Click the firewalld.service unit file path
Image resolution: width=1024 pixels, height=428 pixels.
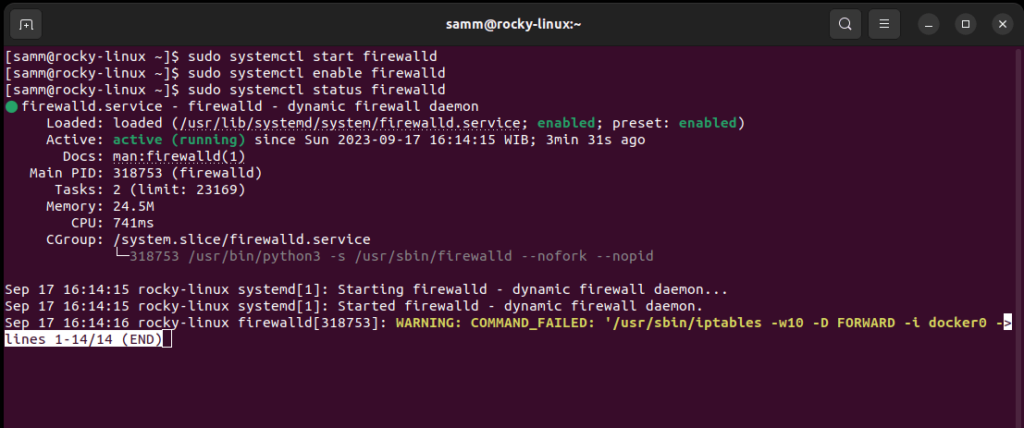(x=349, y=123)
